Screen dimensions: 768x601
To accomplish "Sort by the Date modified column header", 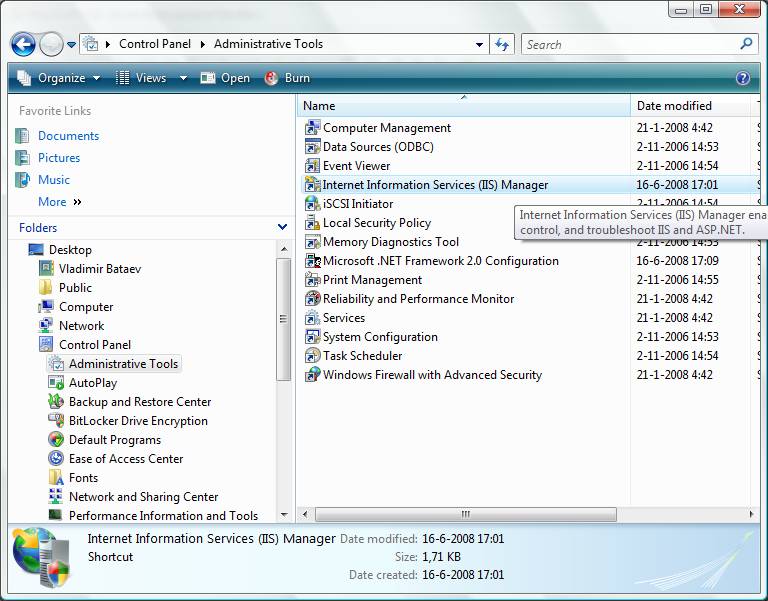I will (x=674, y=106).
